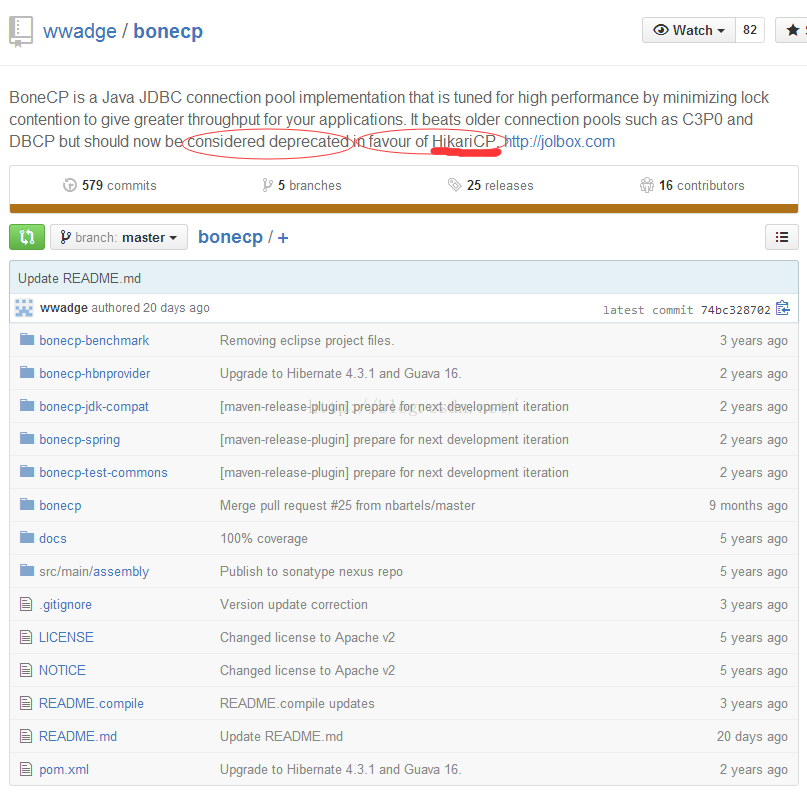Open the NOTICE file
The image size is (807, 792).
62,670
